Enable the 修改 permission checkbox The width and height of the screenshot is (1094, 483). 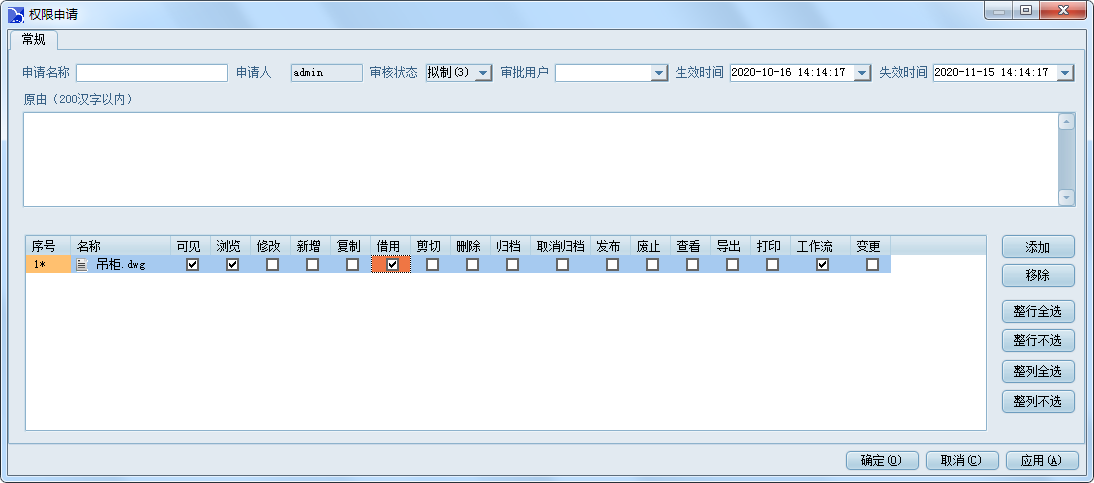pyautogui.click(x=272, y=265)
